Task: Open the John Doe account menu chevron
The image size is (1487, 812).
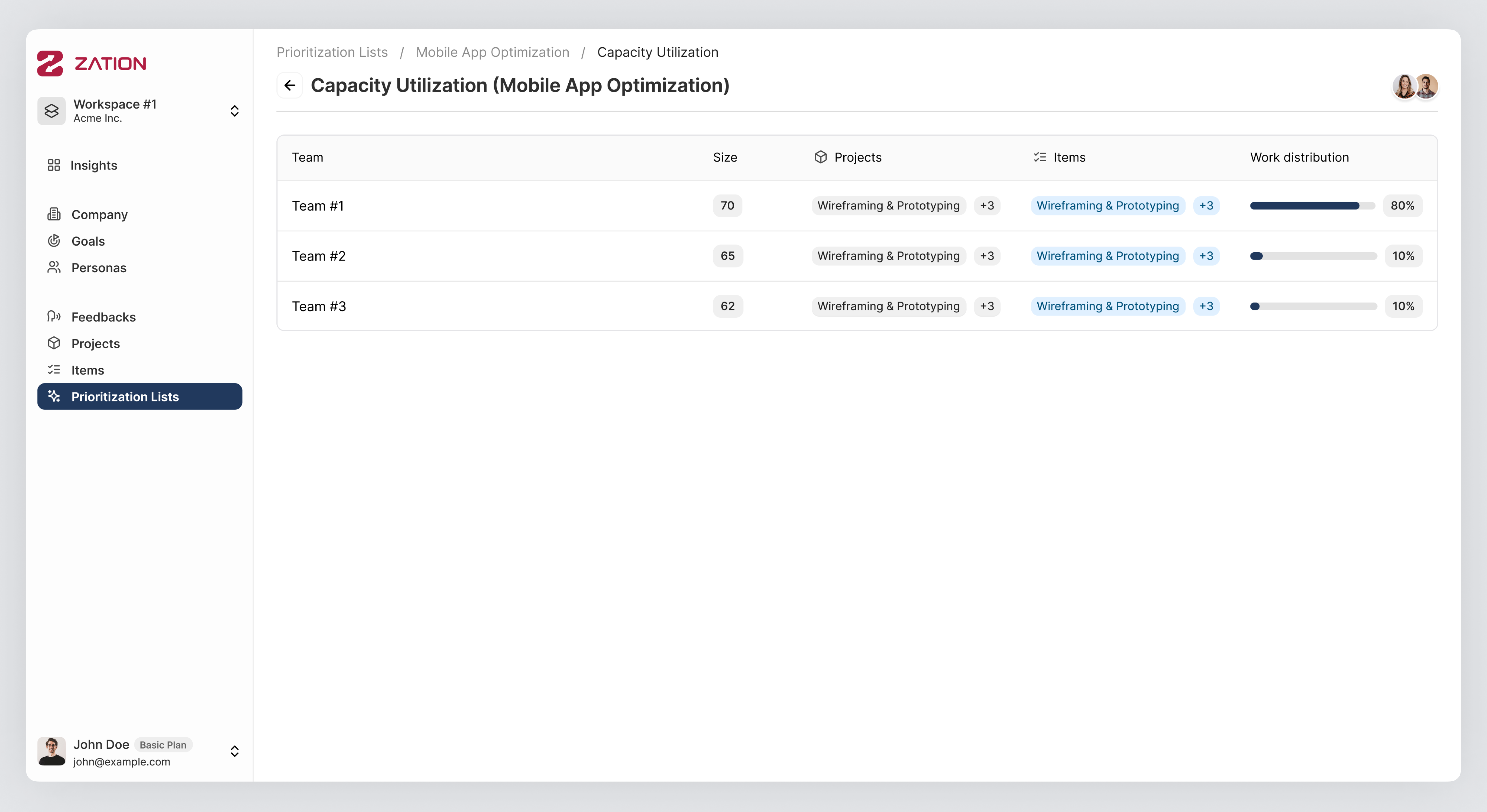Action: 234,751
